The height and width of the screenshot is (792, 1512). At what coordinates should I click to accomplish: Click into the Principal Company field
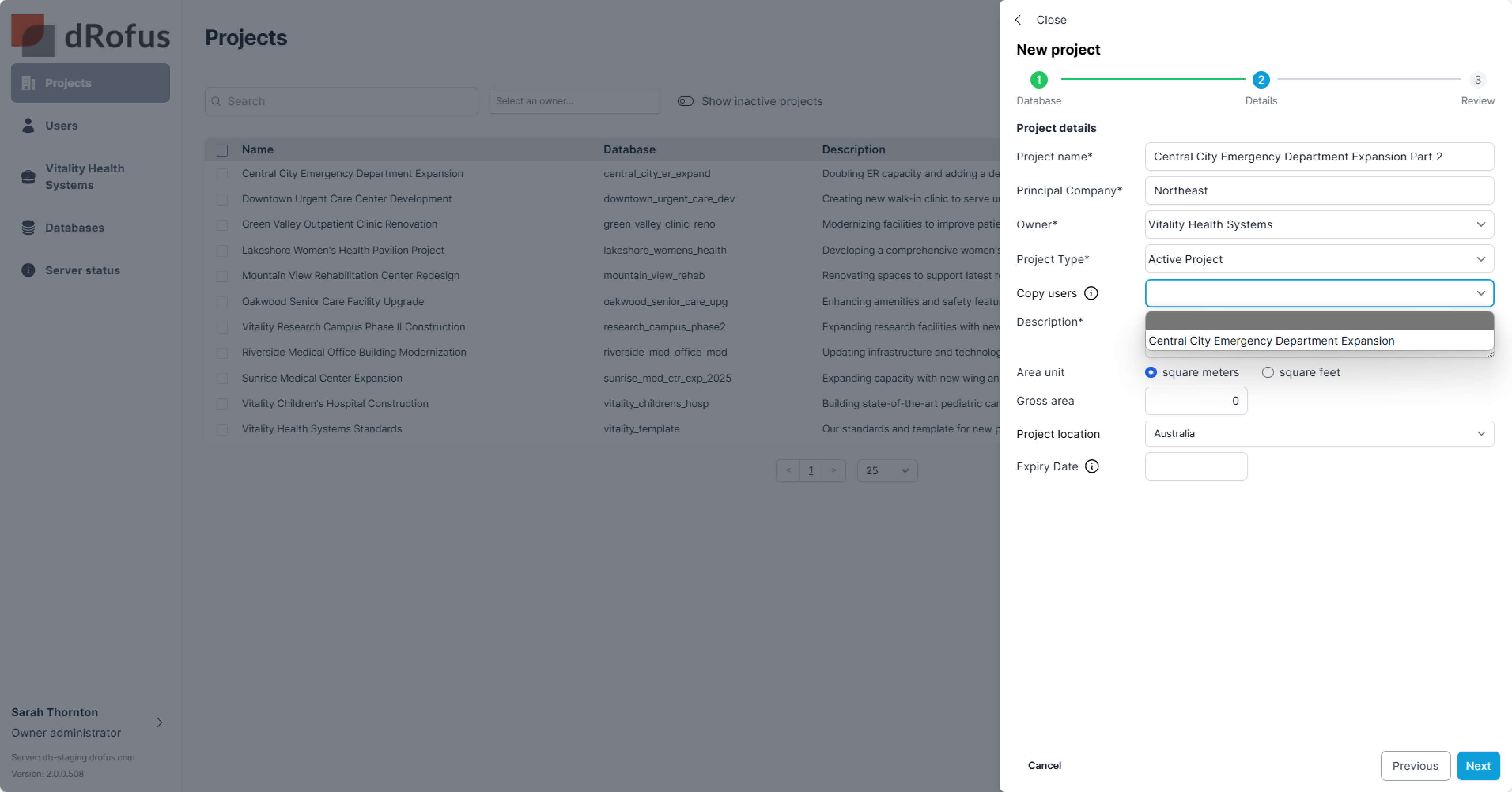(1319, 190)
